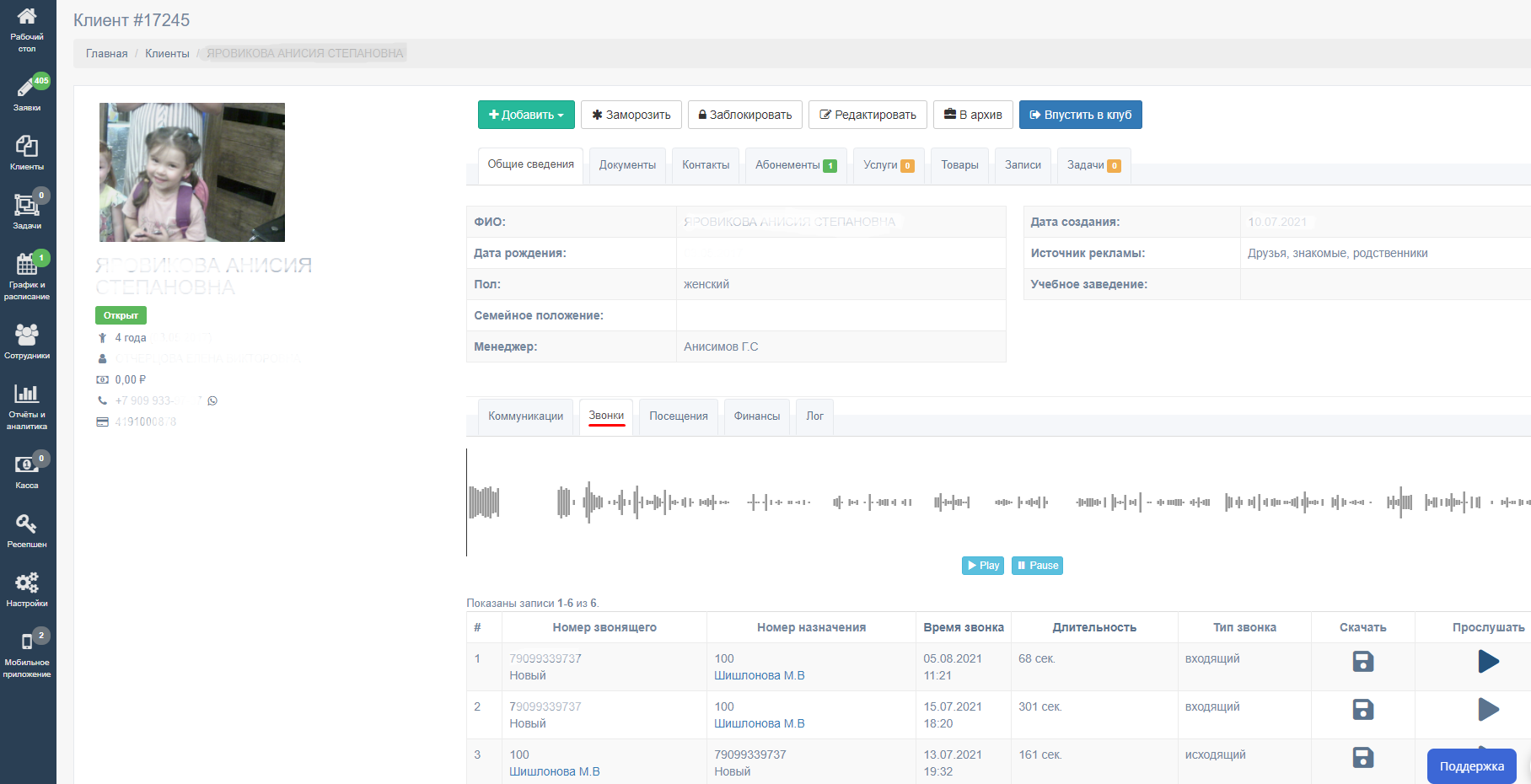The width and height of the screenshot is (1531, 784).
Task: Click inside the audio waveform track
Action: coord(927,502)
